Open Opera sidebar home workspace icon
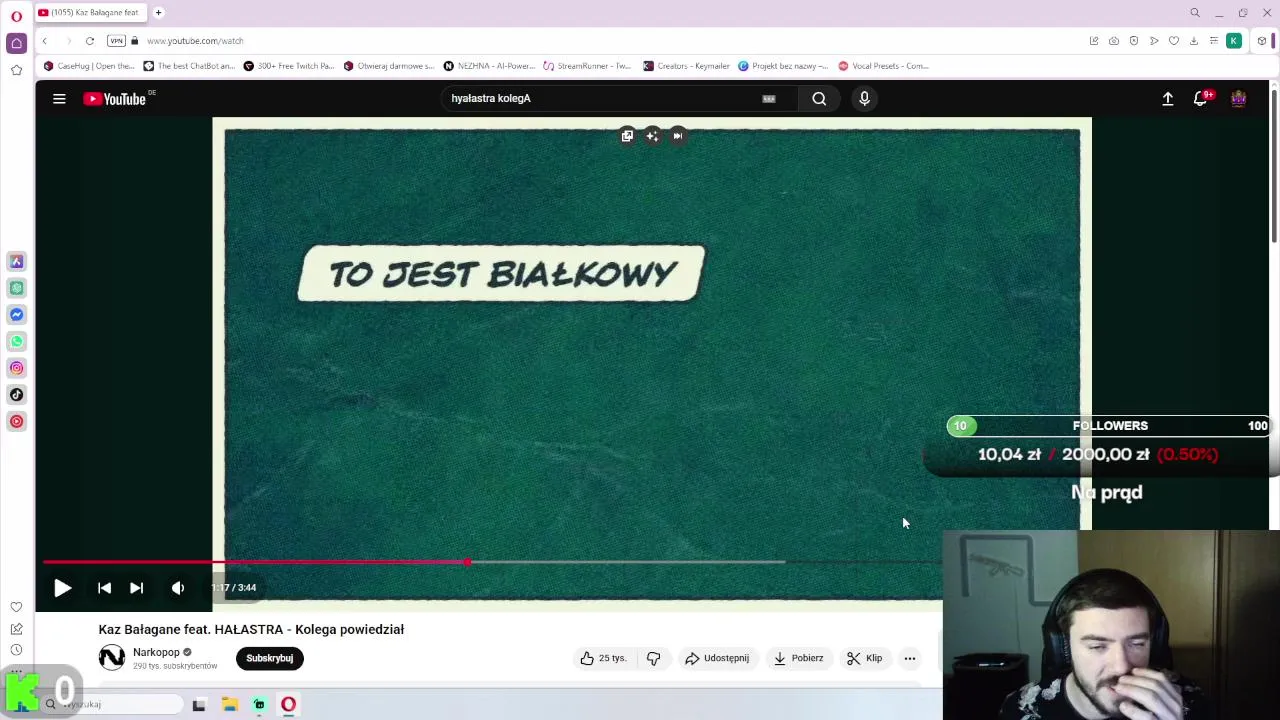1280x720 pixels. click(16, 43)
